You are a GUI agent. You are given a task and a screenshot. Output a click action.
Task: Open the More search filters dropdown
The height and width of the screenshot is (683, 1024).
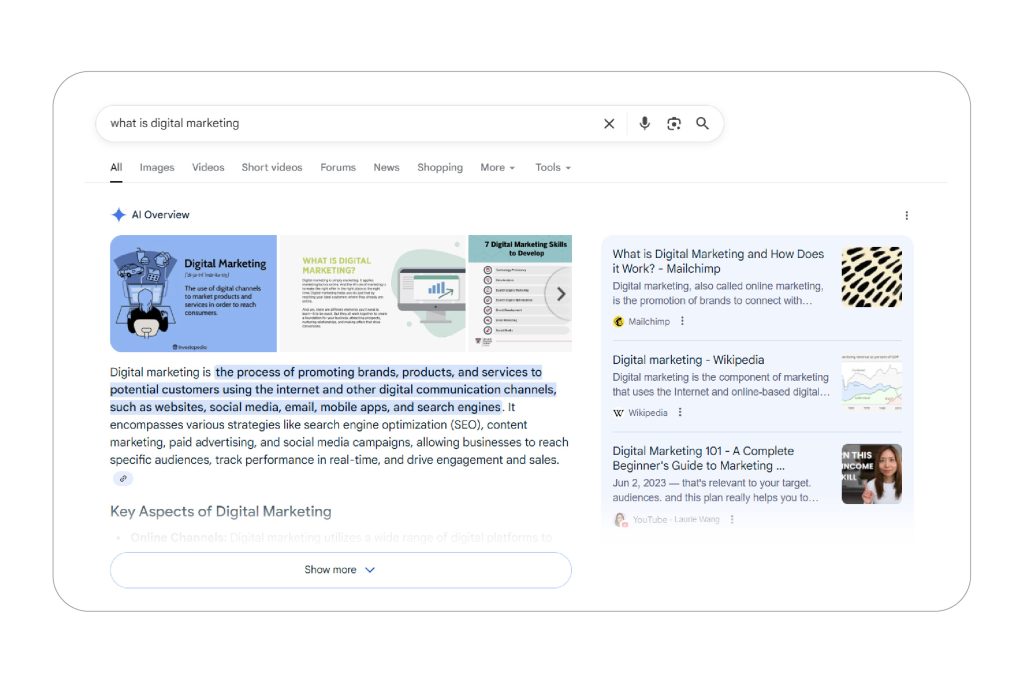pyautogui.click(x=498, y=168)
